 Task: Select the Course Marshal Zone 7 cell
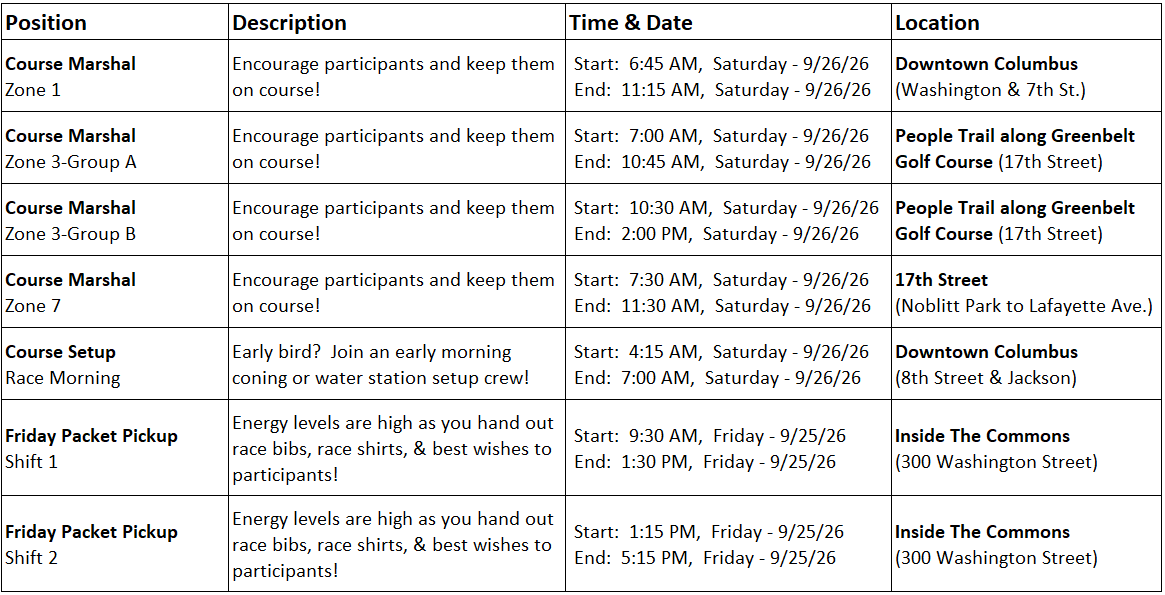(115, 292)
